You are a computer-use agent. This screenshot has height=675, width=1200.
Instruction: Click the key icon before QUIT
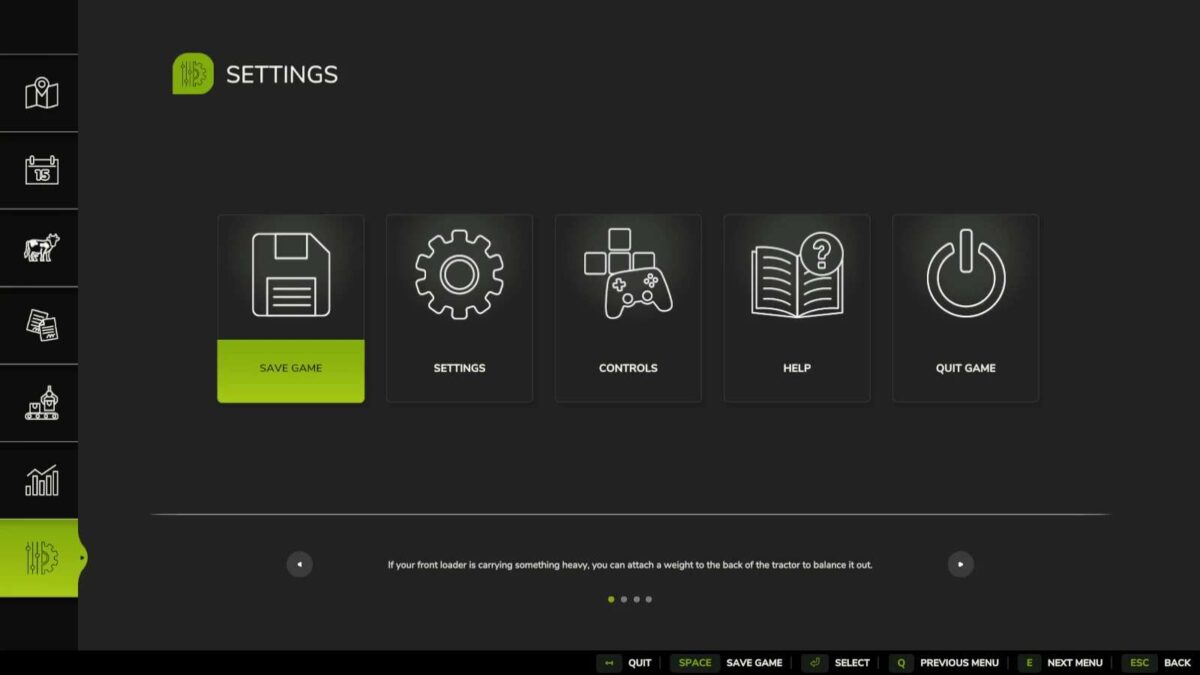point(609,663)
